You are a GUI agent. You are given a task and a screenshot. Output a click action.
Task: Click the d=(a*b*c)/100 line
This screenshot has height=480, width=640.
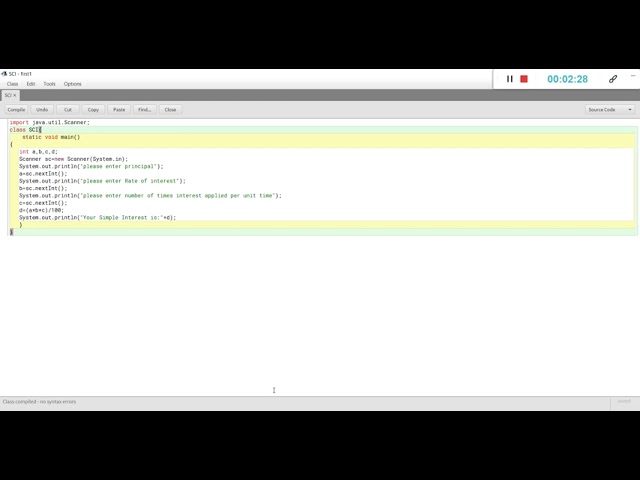pyautogui.click(x=41, y=211)
